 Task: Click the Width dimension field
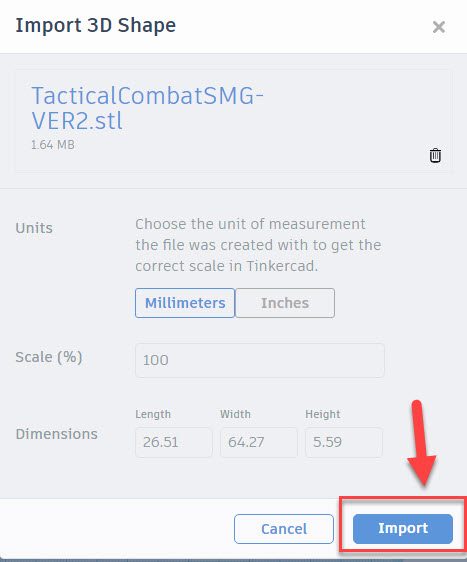coord(259,442)
